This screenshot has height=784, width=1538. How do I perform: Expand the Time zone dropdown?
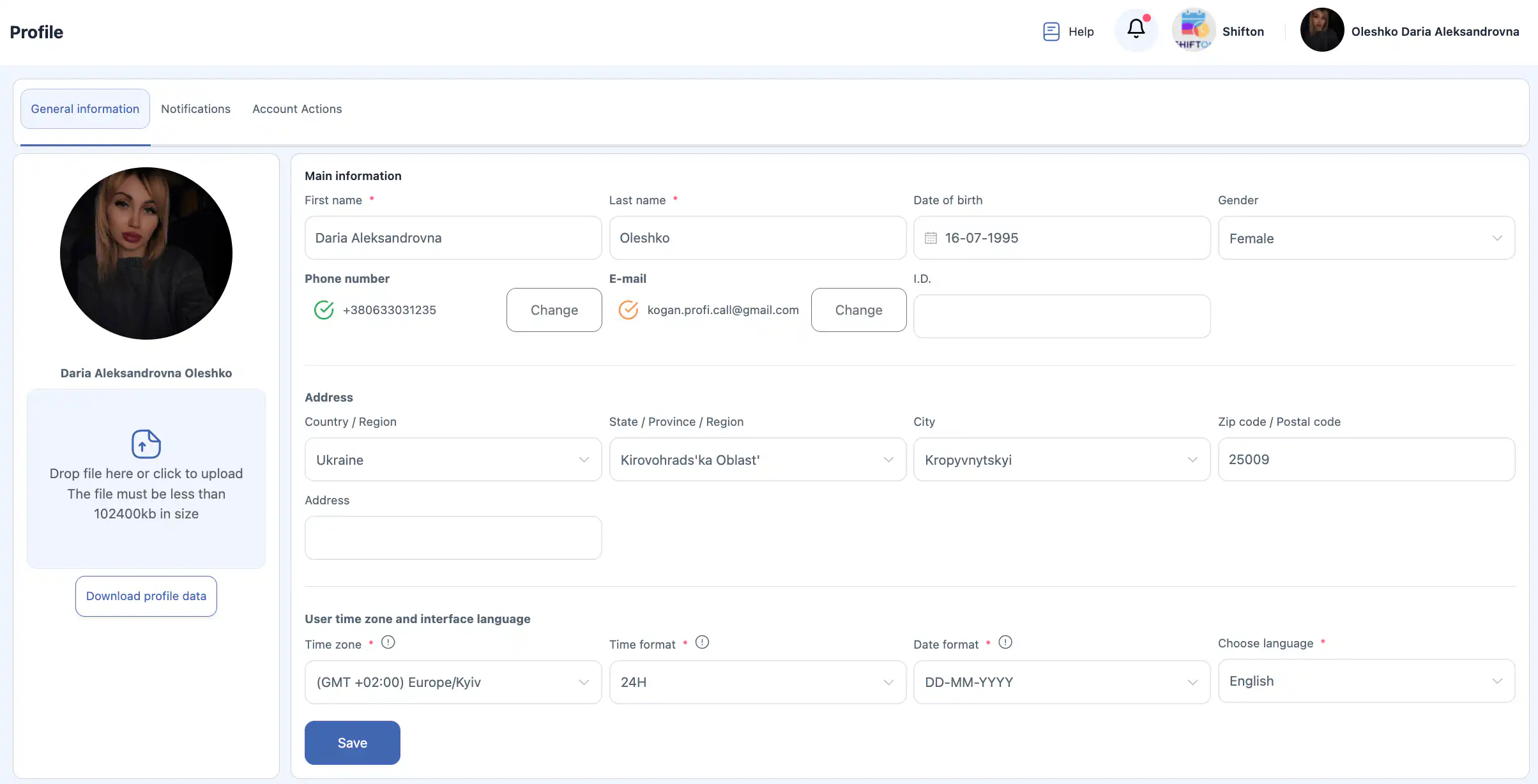pos(453,682)
